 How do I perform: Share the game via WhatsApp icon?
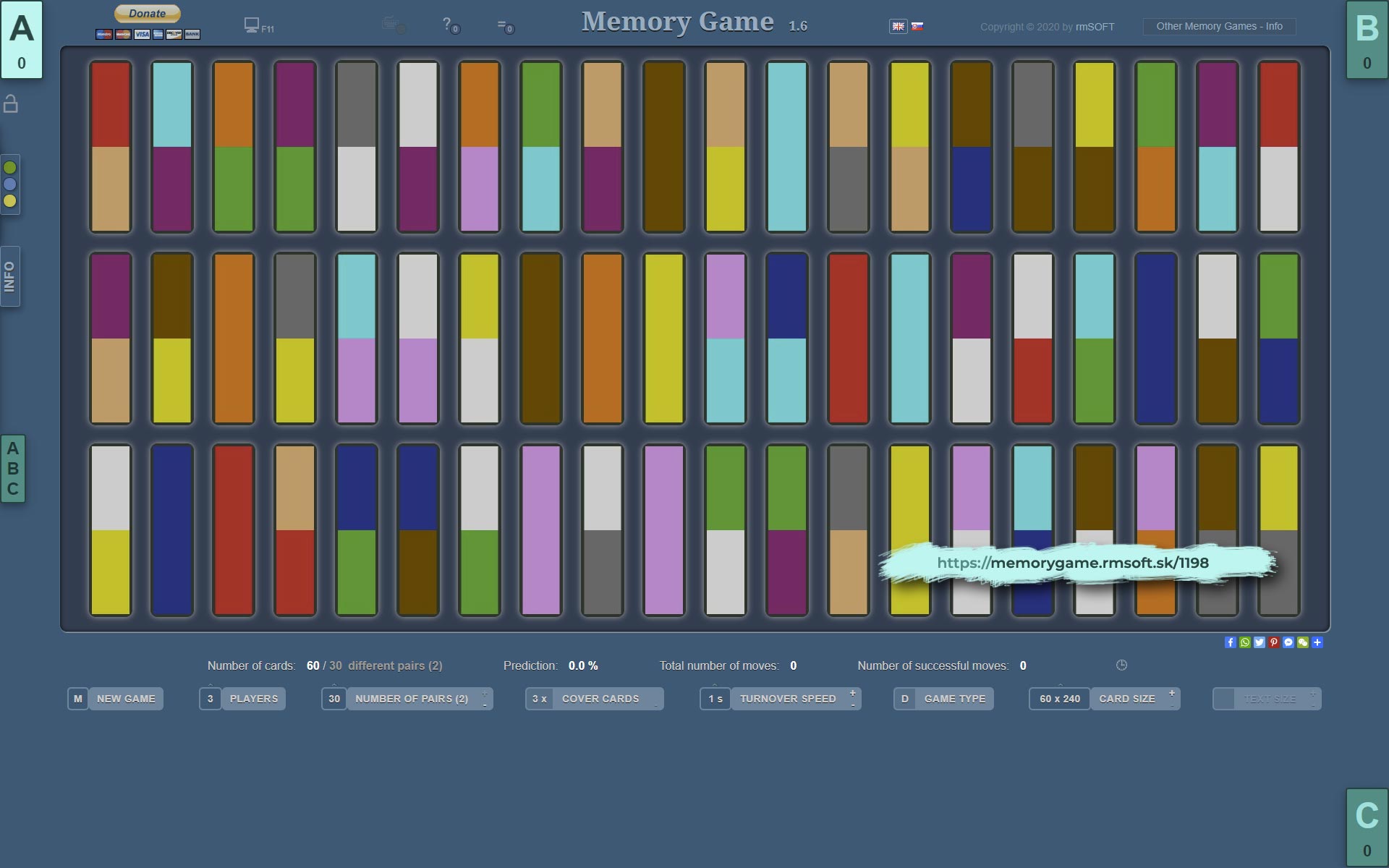click(1244, 642)
